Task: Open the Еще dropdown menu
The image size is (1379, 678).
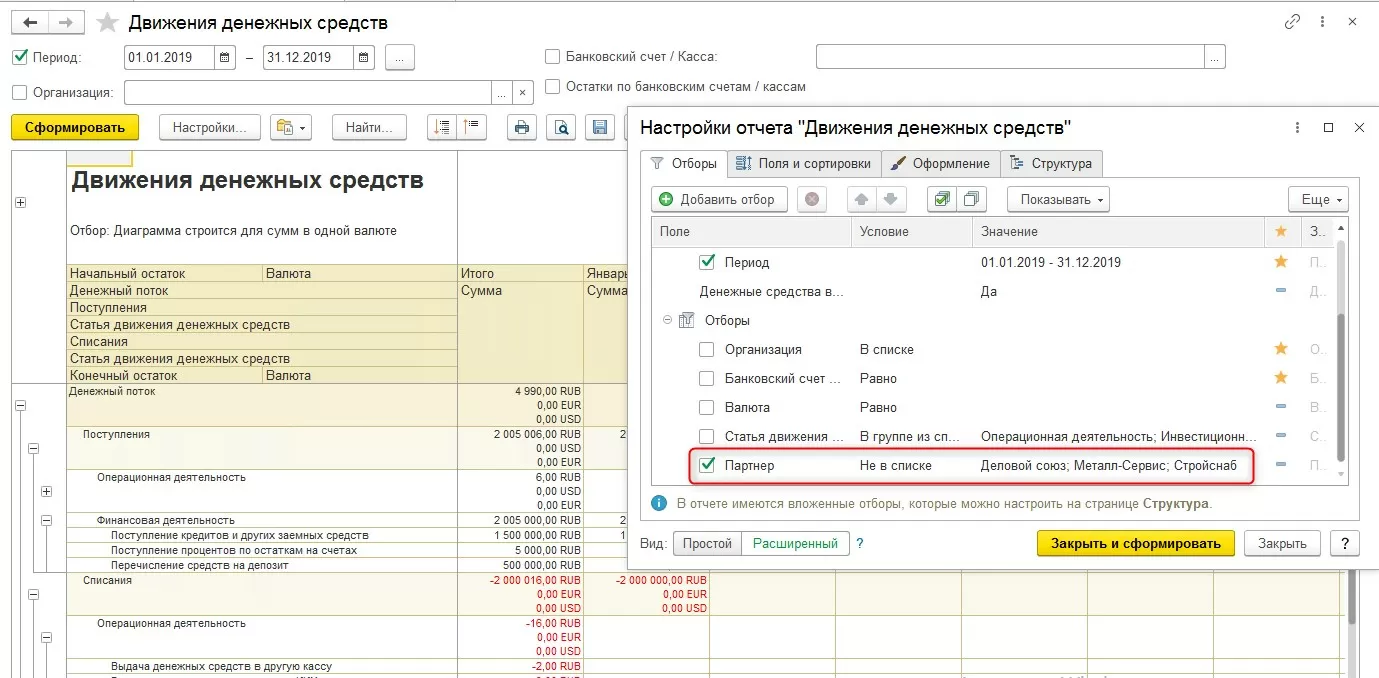Action: (x=1317, y=199)
